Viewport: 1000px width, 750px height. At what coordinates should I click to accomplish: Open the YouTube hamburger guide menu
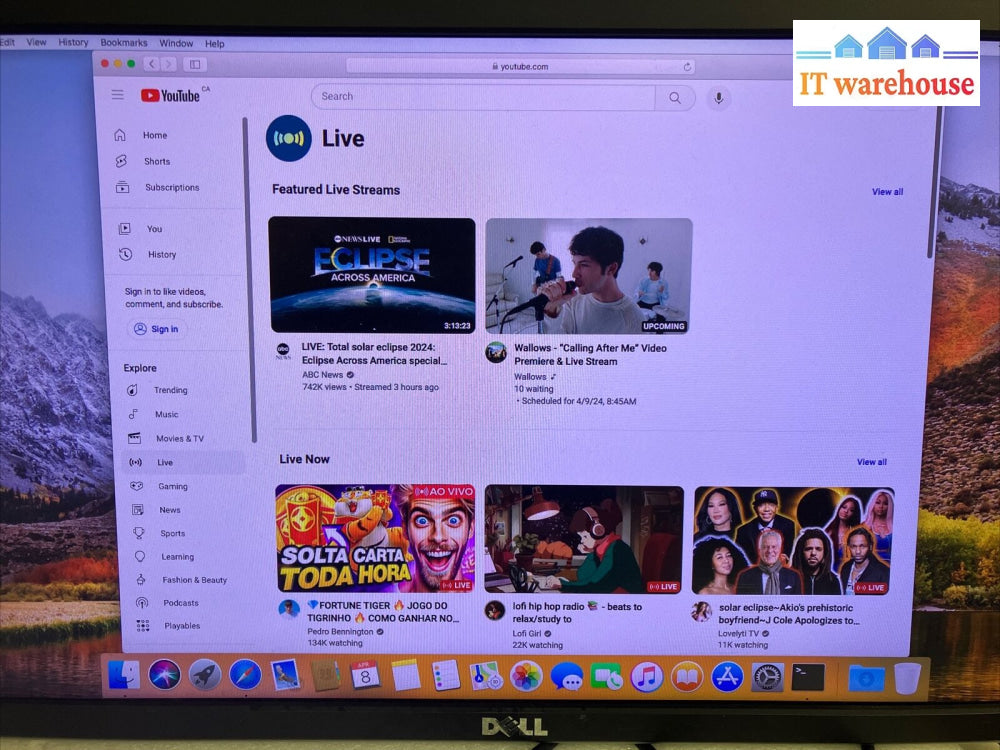118,95
